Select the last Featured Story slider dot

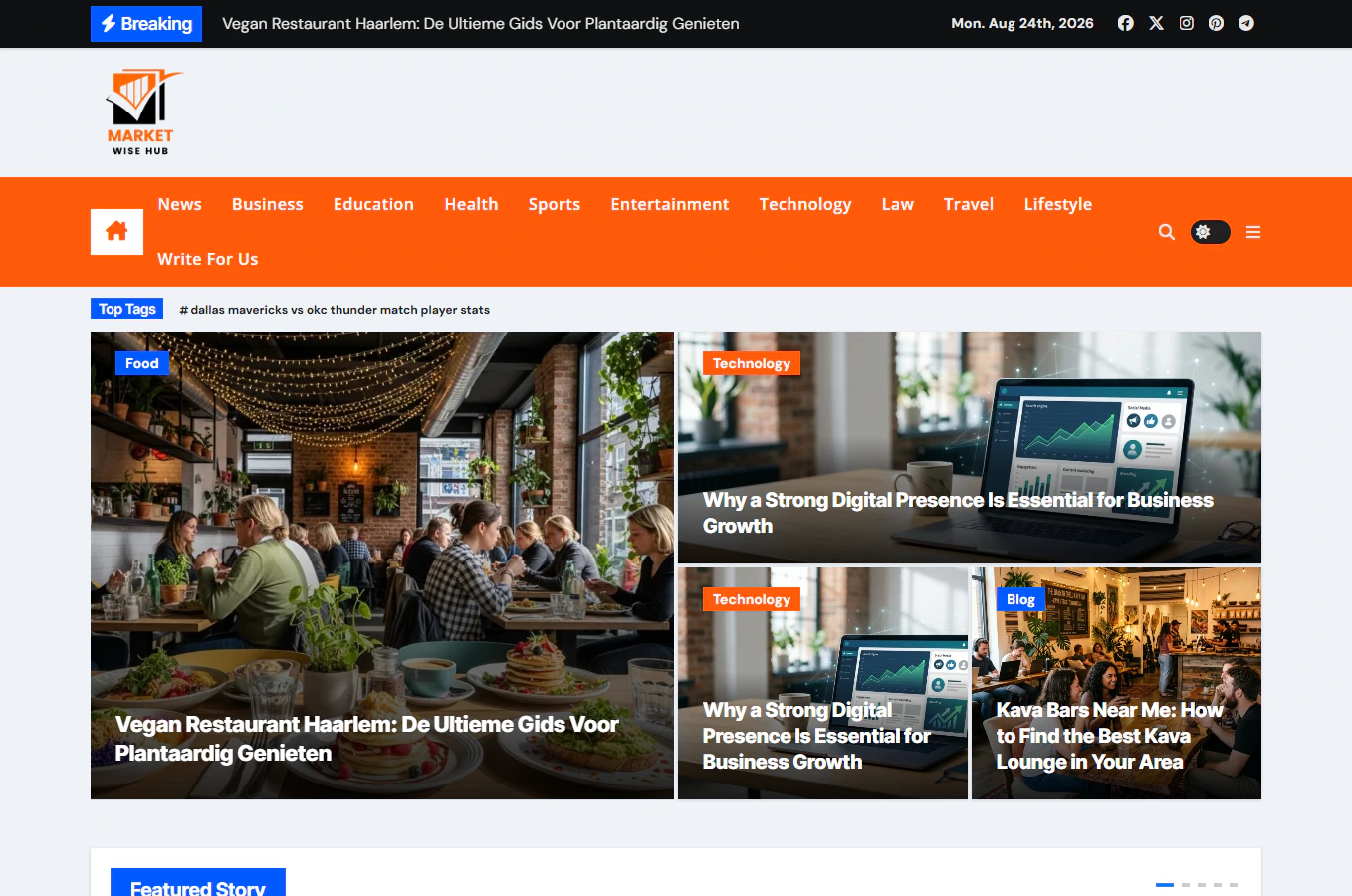[1233, 884]
